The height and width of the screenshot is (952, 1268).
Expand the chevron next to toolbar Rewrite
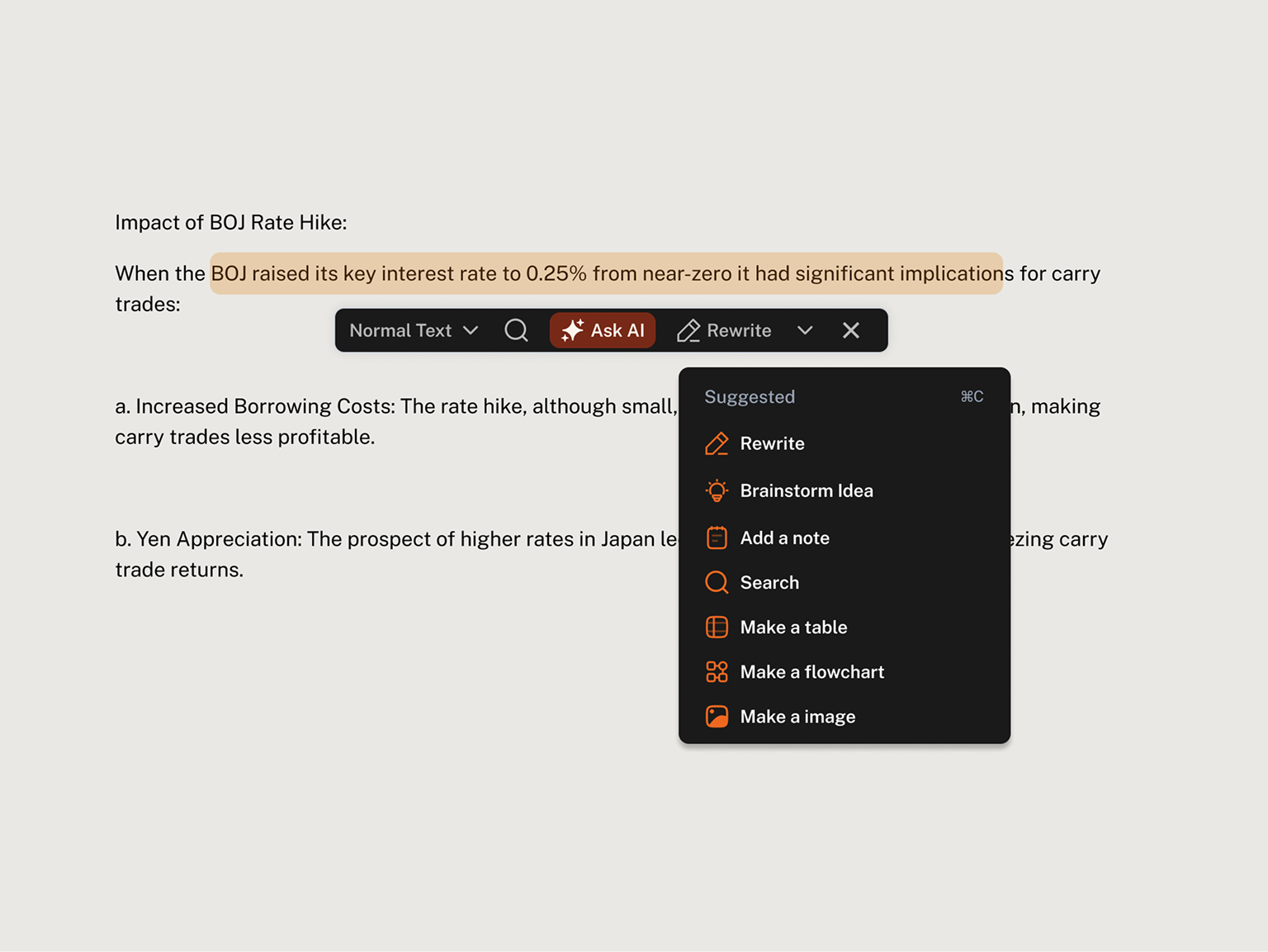point(805,330)
